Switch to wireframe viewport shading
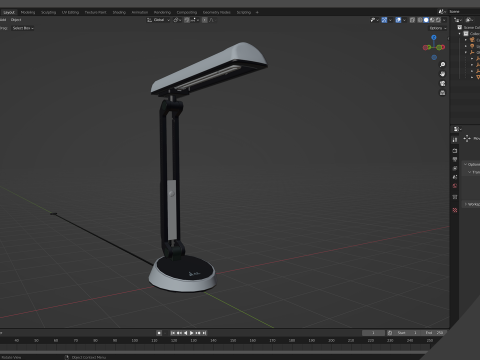 [x=420, y=20]
